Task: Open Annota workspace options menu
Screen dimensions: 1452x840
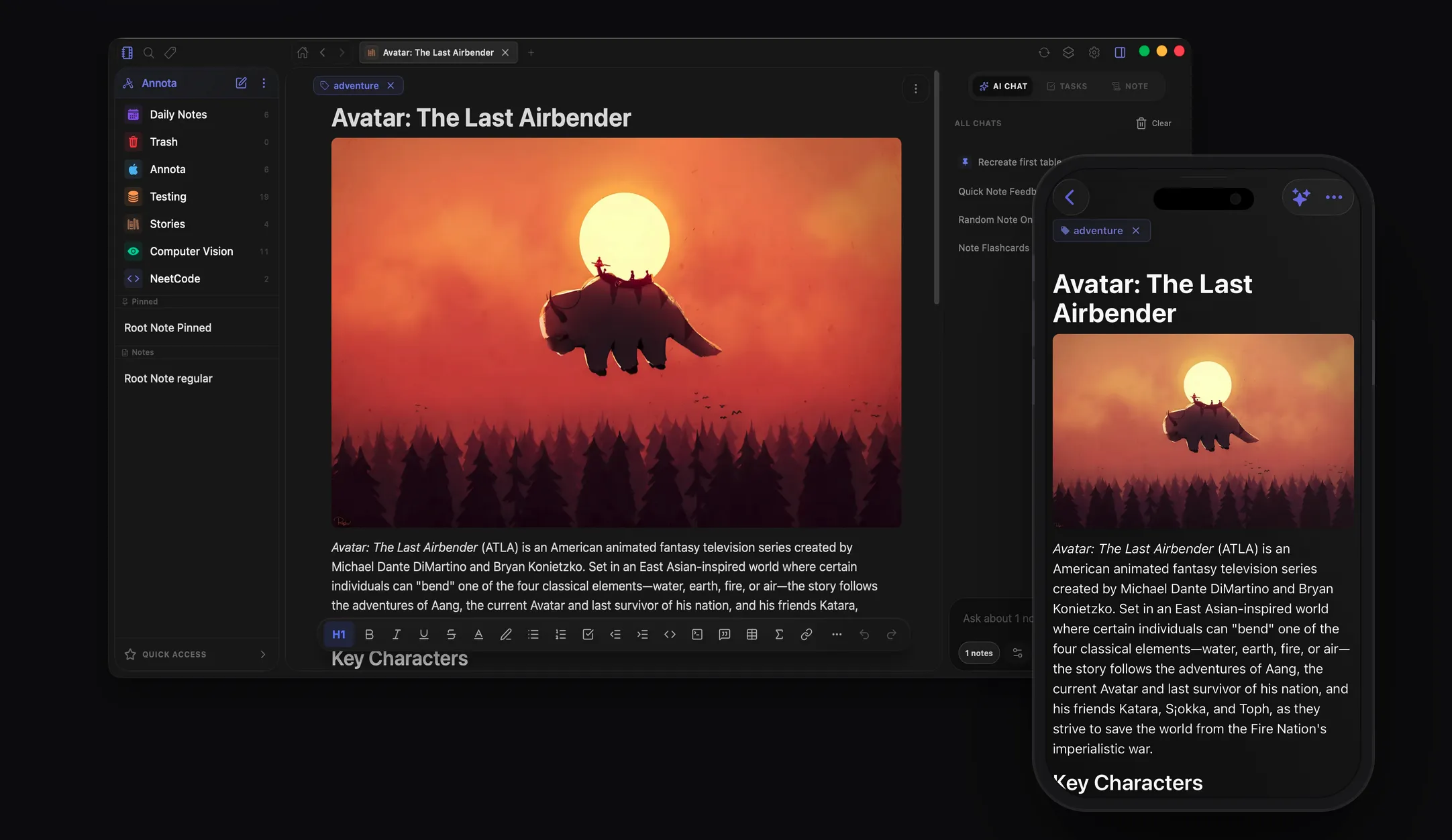Action: (x=264, y=83)
